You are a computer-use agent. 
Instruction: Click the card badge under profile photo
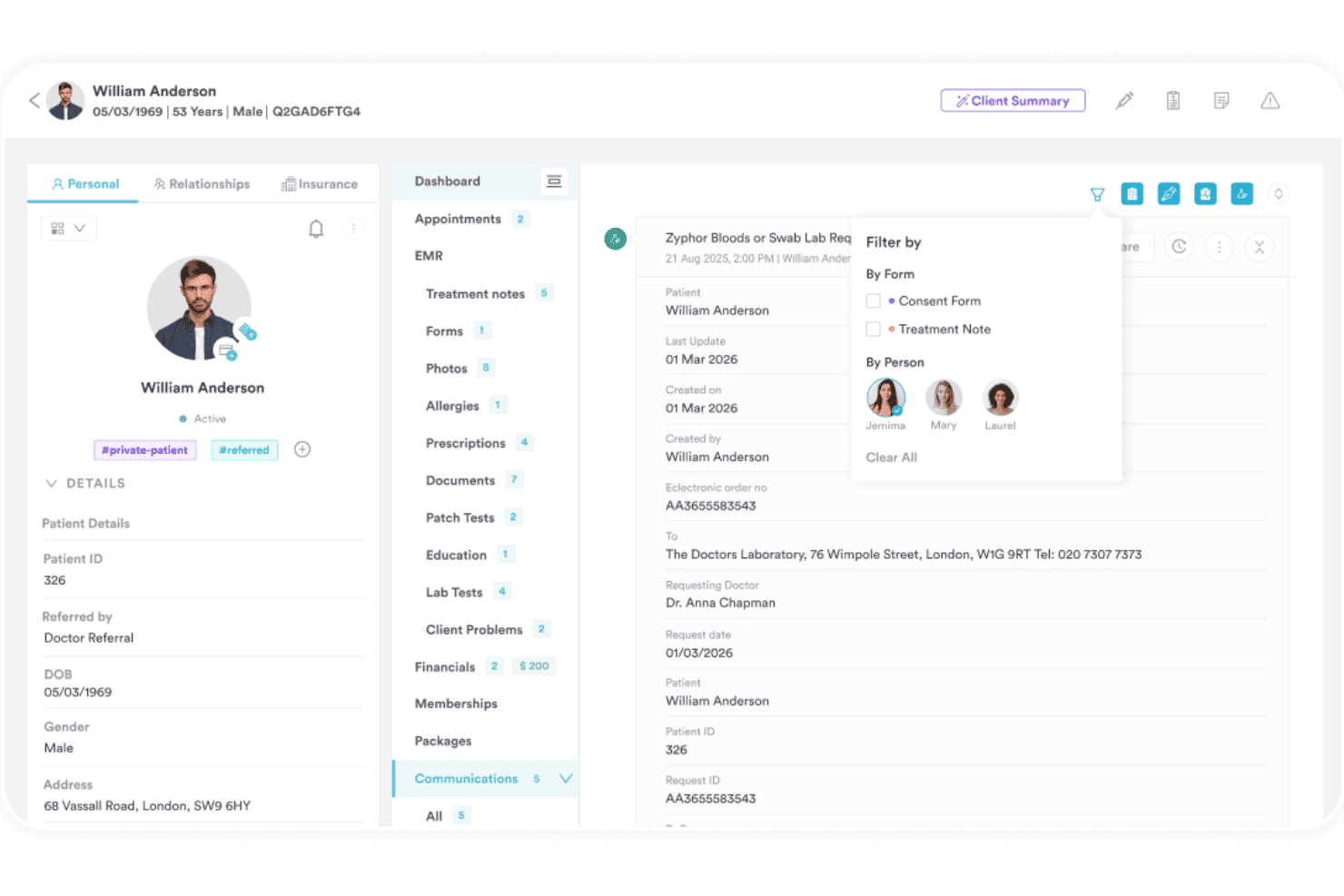(x=227, y=351)
